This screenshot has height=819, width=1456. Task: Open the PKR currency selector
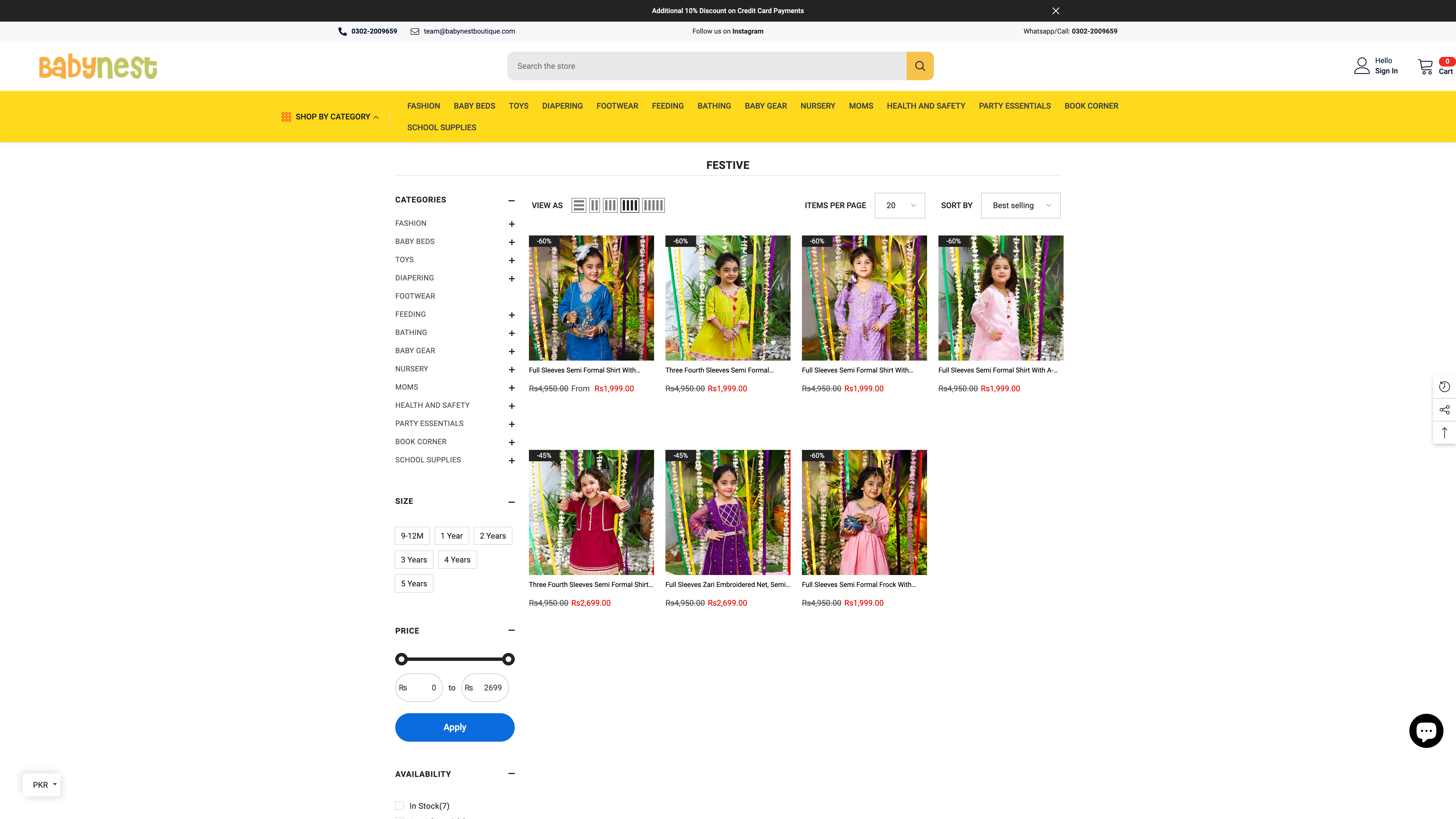coord(41,785)
